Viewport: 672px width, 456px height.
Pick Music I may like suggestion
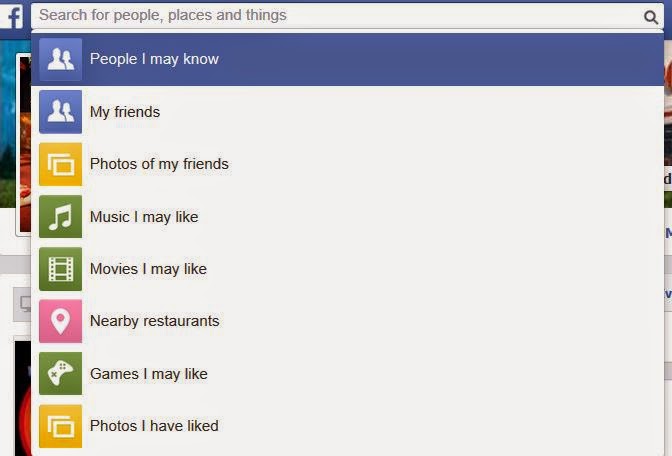pyautogui.click(x=347, y=216)
